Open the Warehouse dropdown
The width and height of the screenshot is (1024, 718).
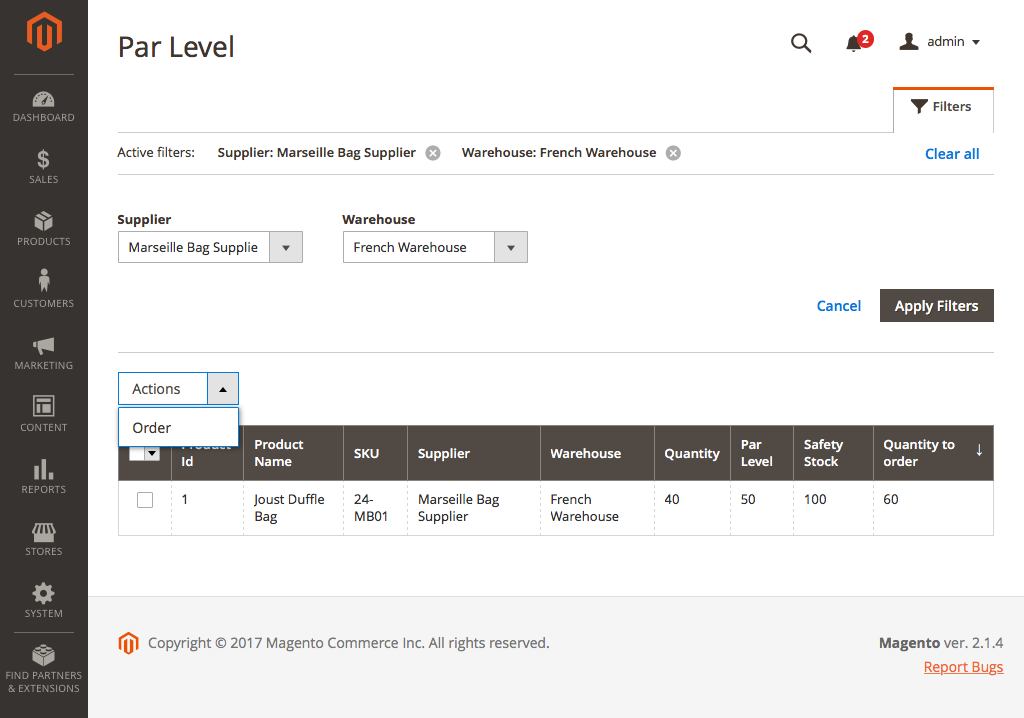[x=435, y=248]
